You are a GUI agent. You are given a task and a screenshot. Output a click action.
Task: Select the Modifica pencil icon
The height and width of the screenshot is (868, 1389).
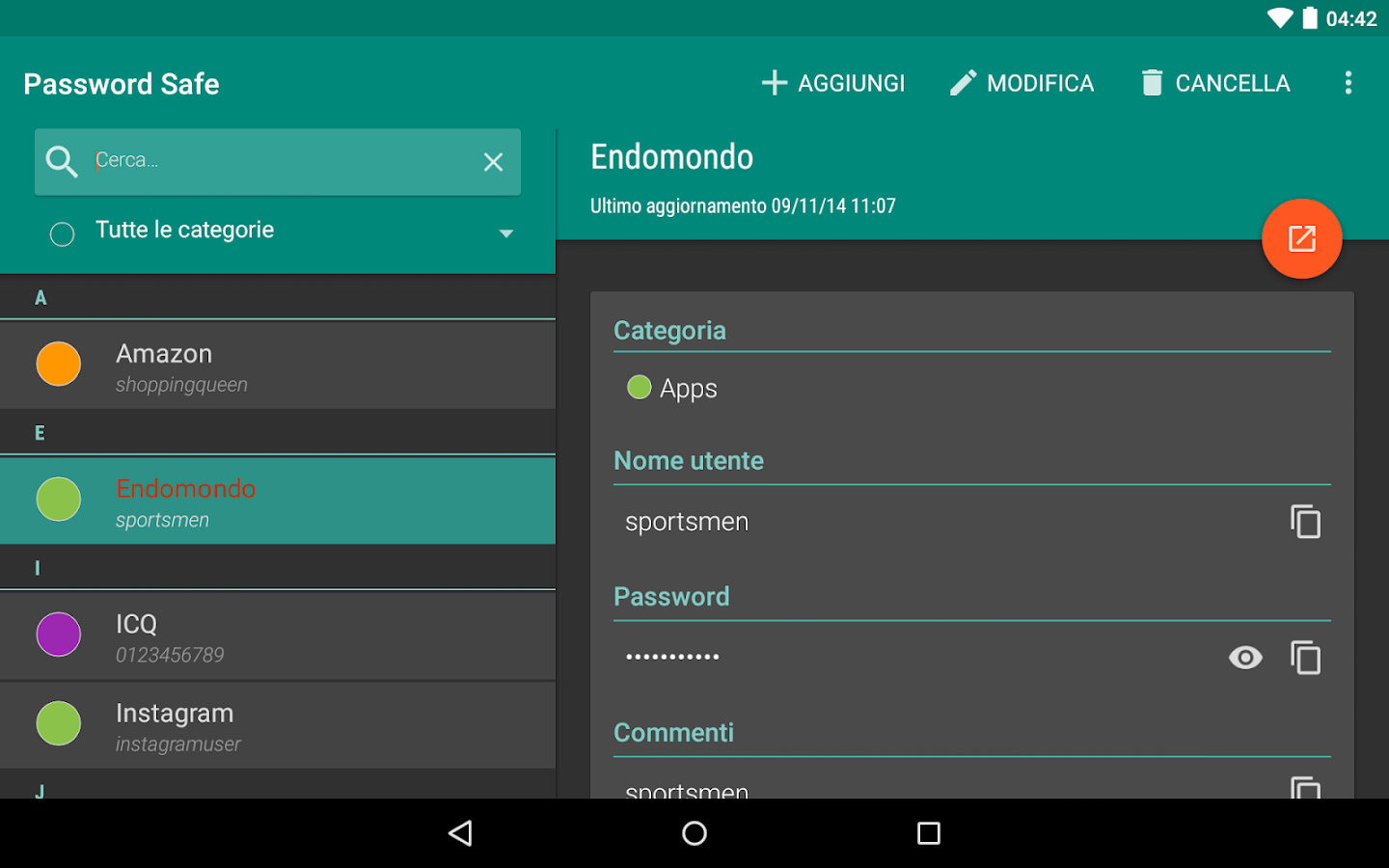point(963,82)
